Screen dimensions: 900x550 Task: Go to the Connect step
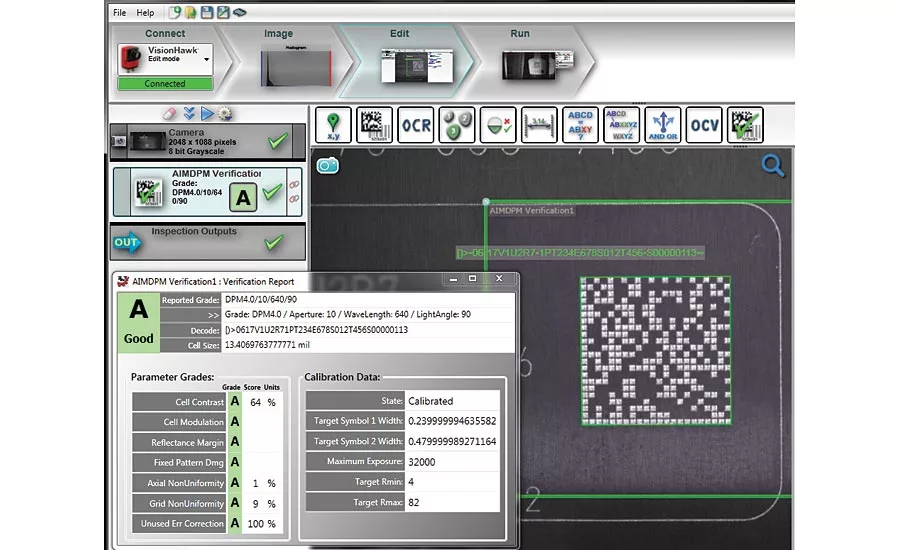coord(165,33)
